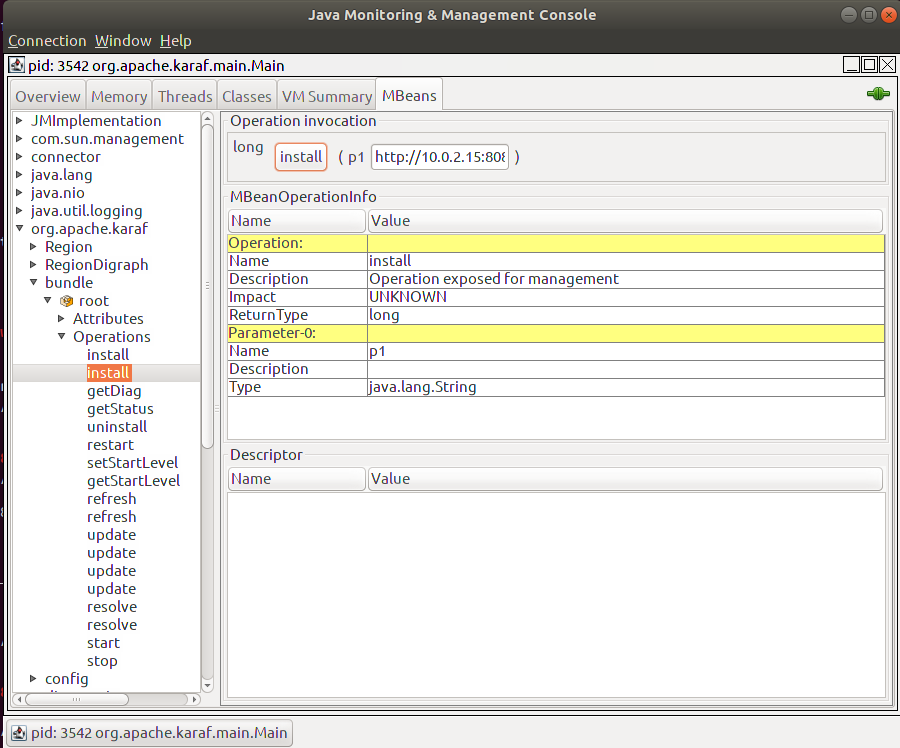This screenshot has height=748, width=900.
Task: Click the 'Operation exposed for management' cell
Action: click(626, 279)
